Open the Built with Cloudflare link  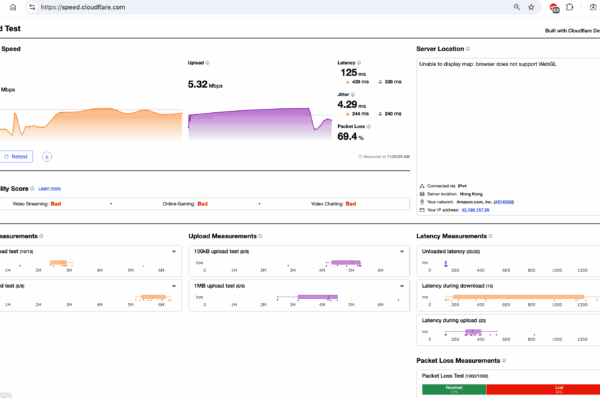click(x=572, y=31)
